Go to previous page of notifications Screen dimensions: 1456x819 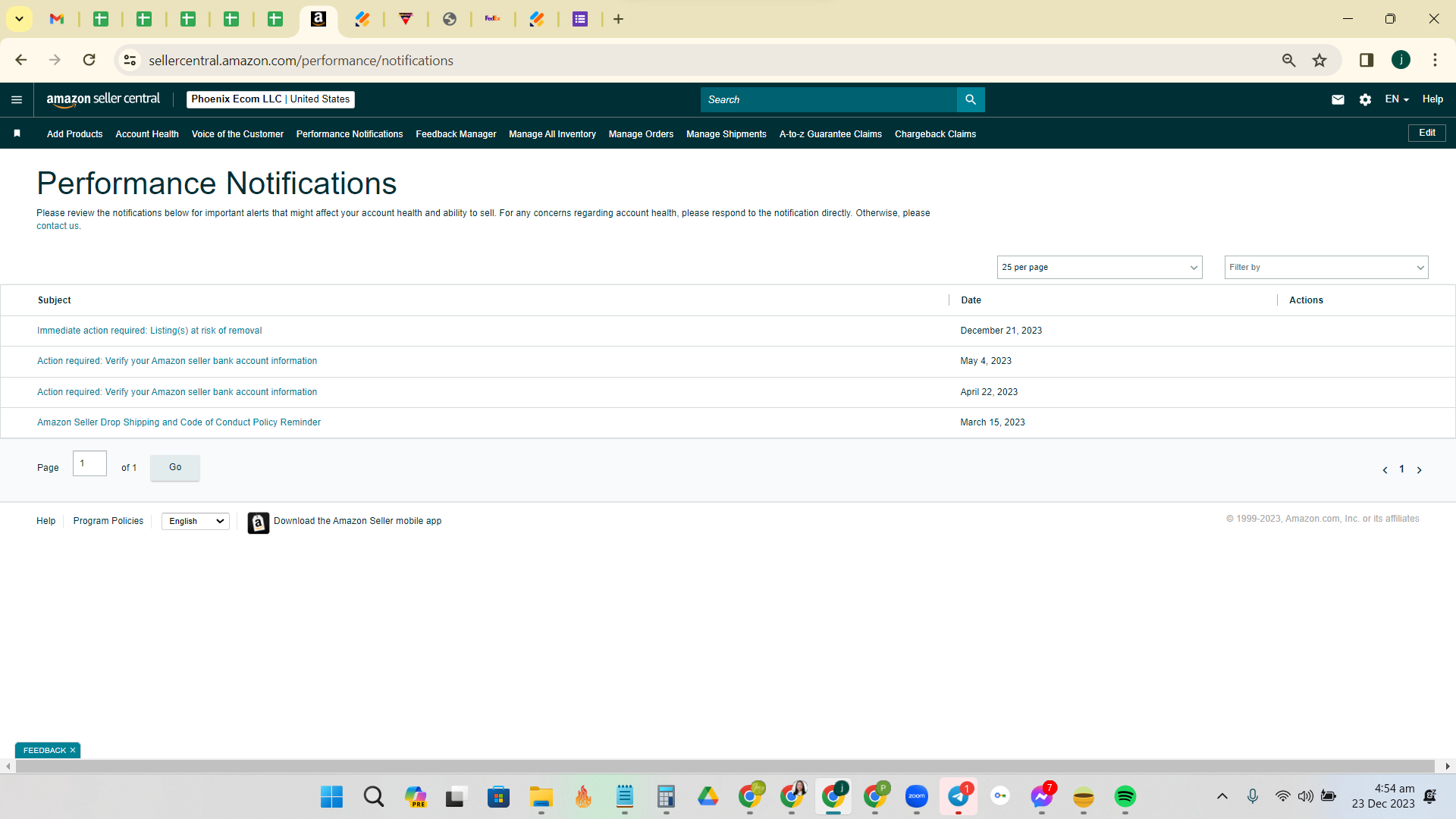(x=1385, y=470)
